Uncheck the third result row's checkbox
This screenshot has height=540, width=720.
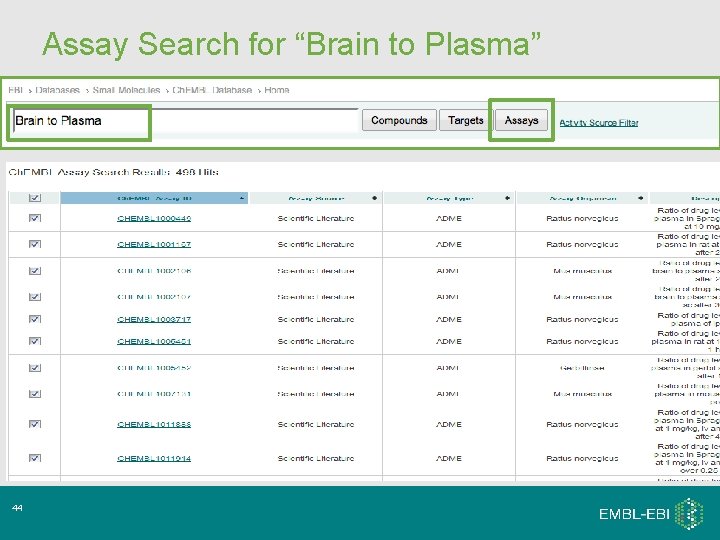(x=35, y=271)
